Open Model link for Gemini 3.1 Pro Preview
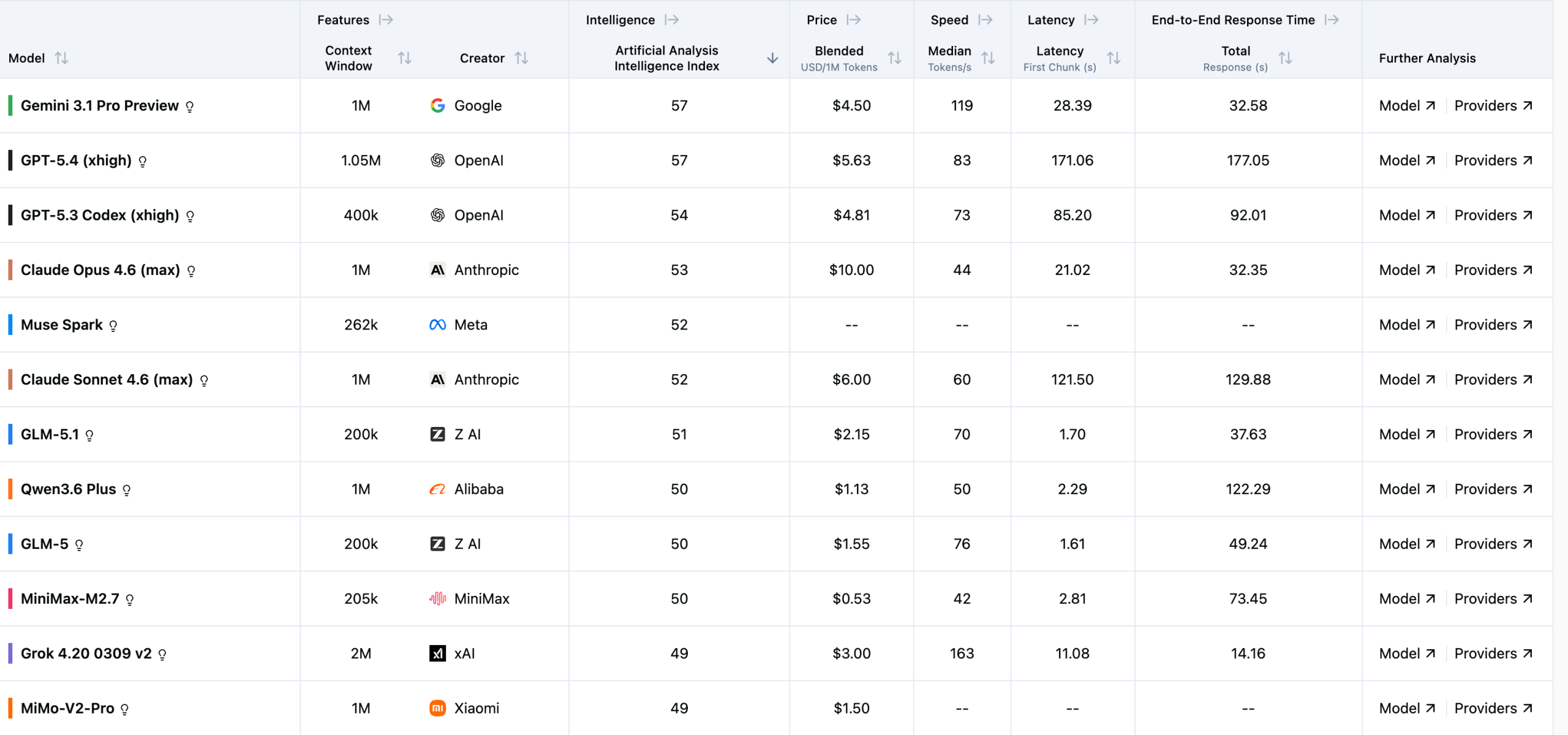This screenshot has height=735, width=1568. [x=1407, y=105]
